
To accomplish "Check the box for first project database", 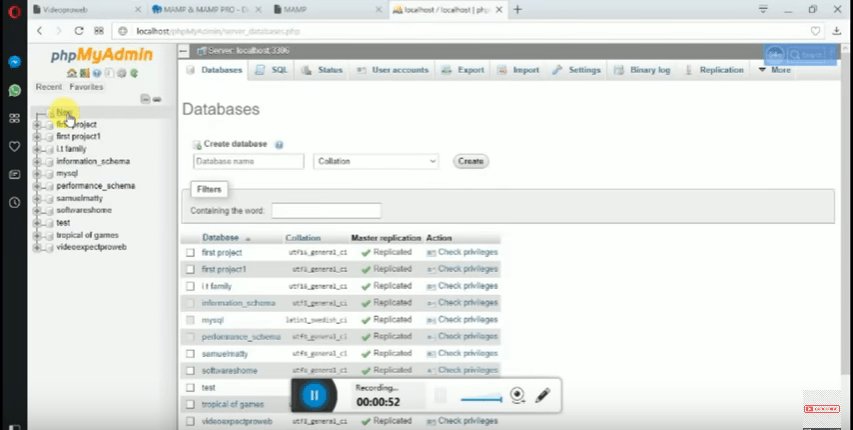I will click(x=190, y=253).
